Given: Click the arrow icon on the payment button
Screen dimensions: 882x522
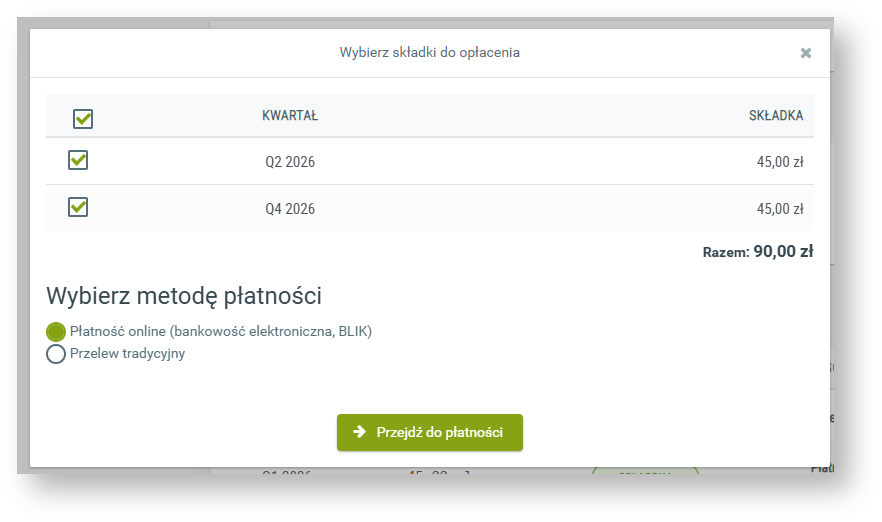Looking at the screenshot, I should click(360, 432).
